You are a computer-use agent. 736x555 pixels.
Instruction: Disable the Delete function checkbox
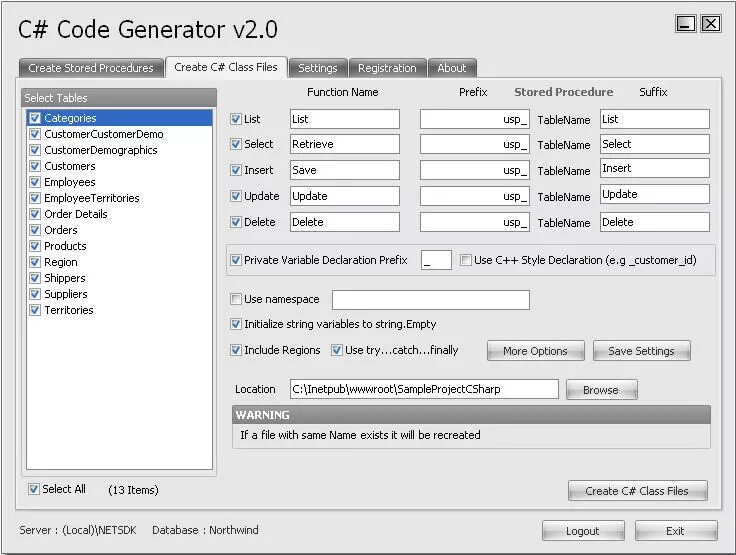[x=236, y=222]
